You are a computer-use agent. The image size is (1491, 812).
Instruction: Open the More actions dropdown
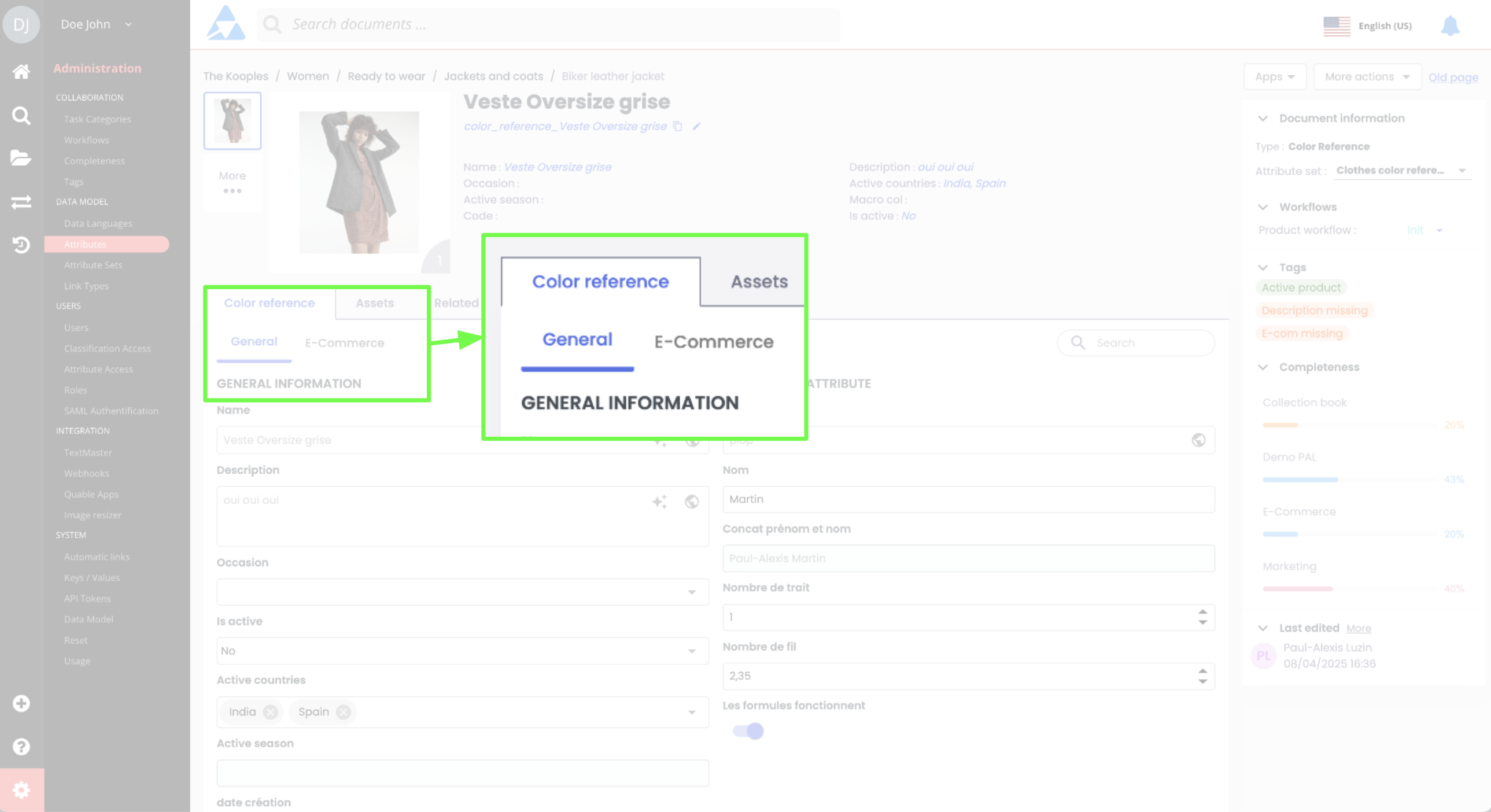(1367, 77)
